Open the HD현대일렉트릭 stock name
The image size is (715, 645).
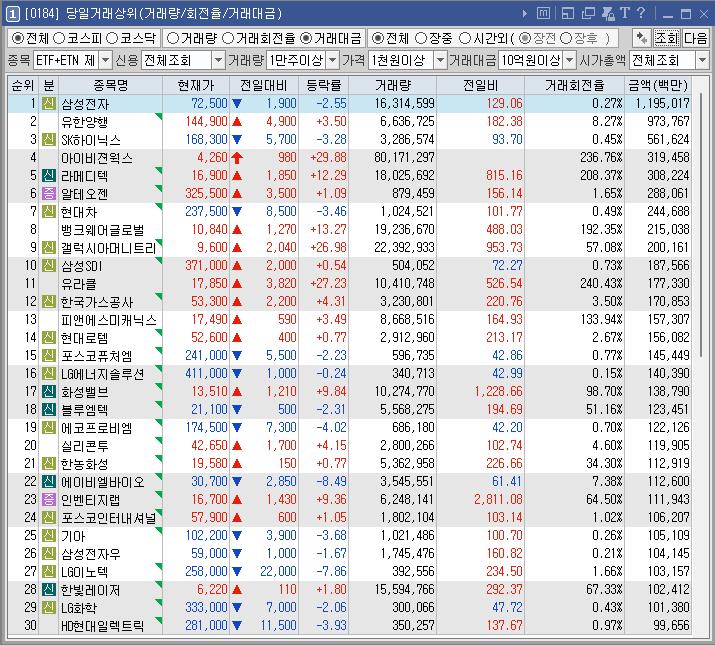pyautogui.click(x=103, y=626)
